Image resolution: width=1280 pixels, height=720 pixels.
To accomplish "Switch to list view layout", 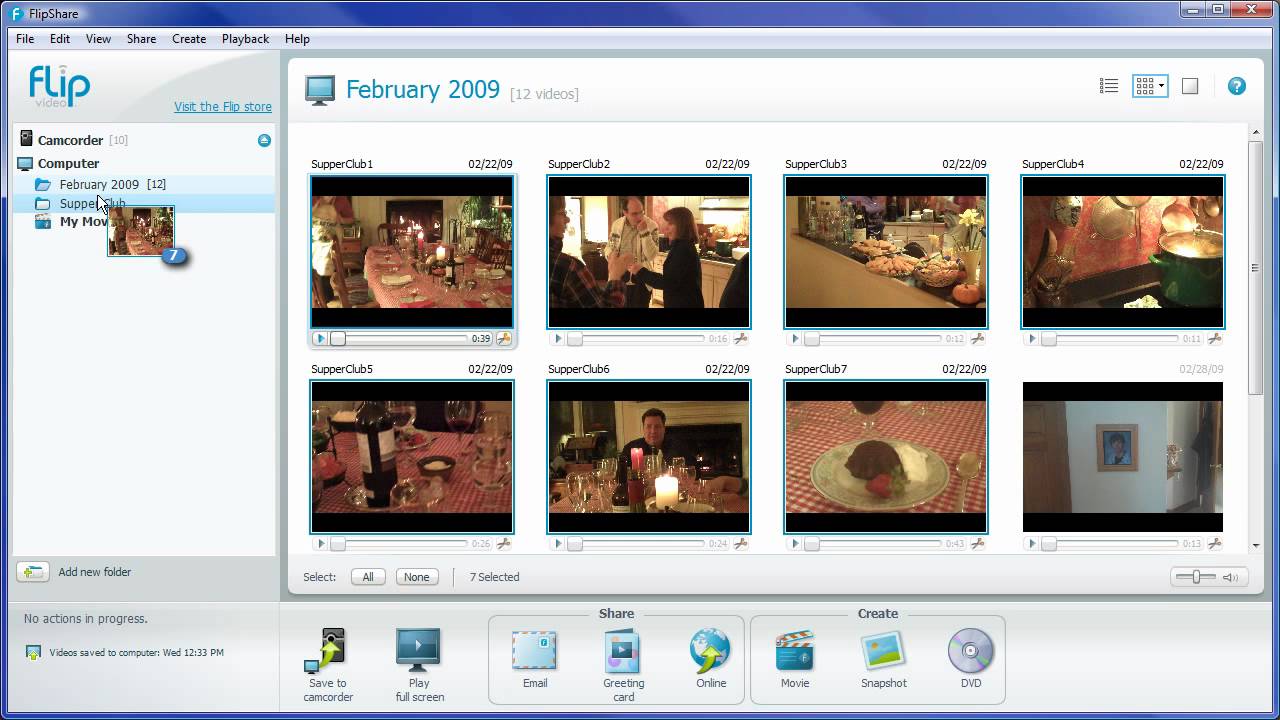I will tap(1109, 86).
